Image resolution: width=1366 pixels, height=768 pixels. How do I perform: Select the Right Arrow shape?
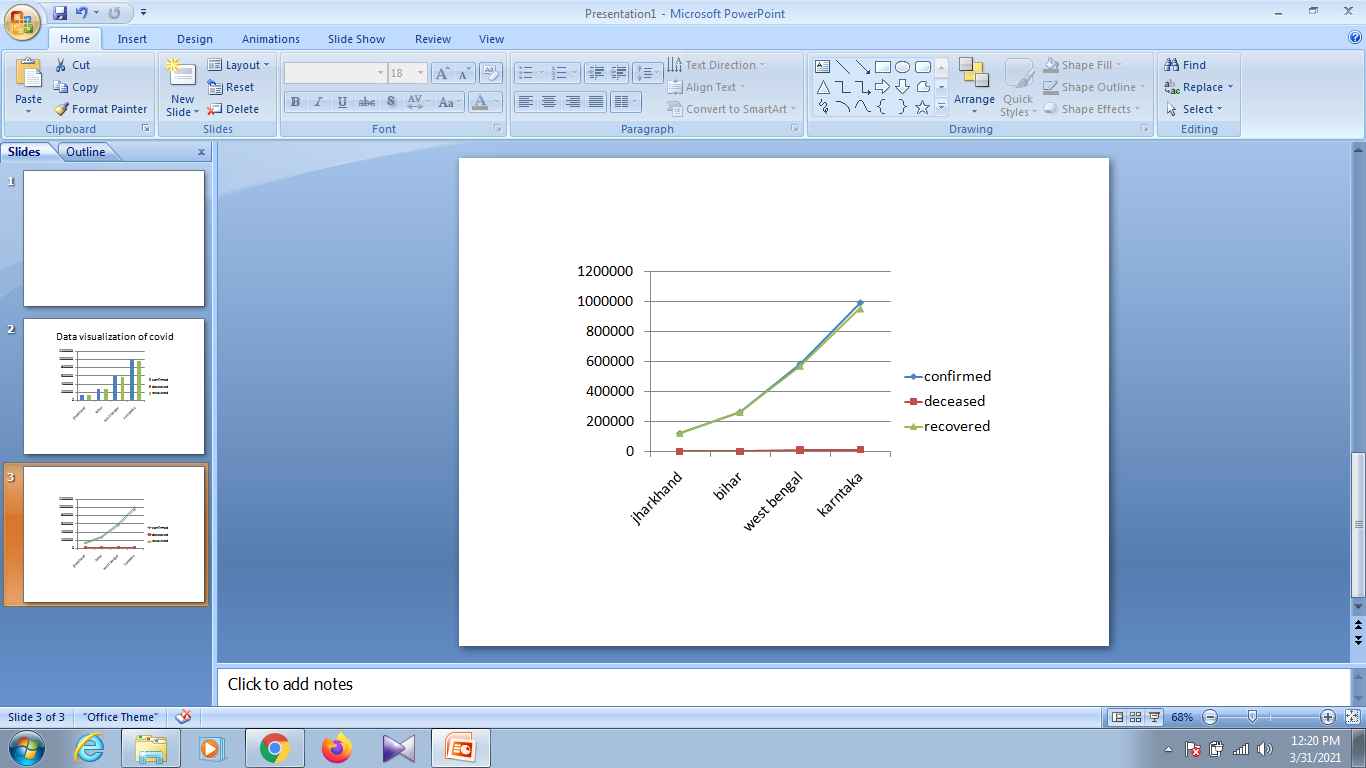pyautogui.click(x=882, y=87)
